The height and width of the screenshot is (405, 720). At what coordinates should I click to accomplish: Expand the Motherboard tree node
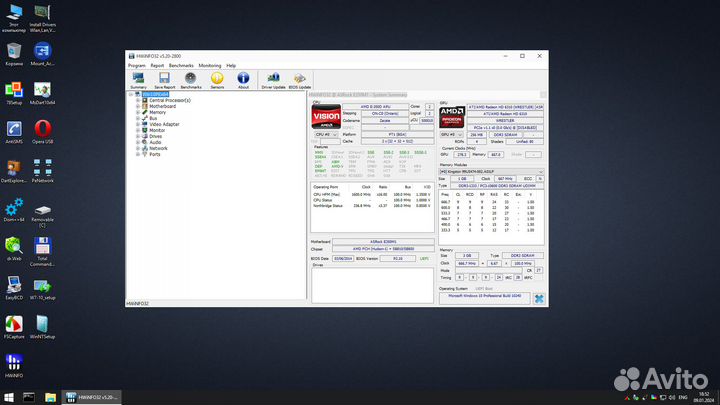pos(138,106)
